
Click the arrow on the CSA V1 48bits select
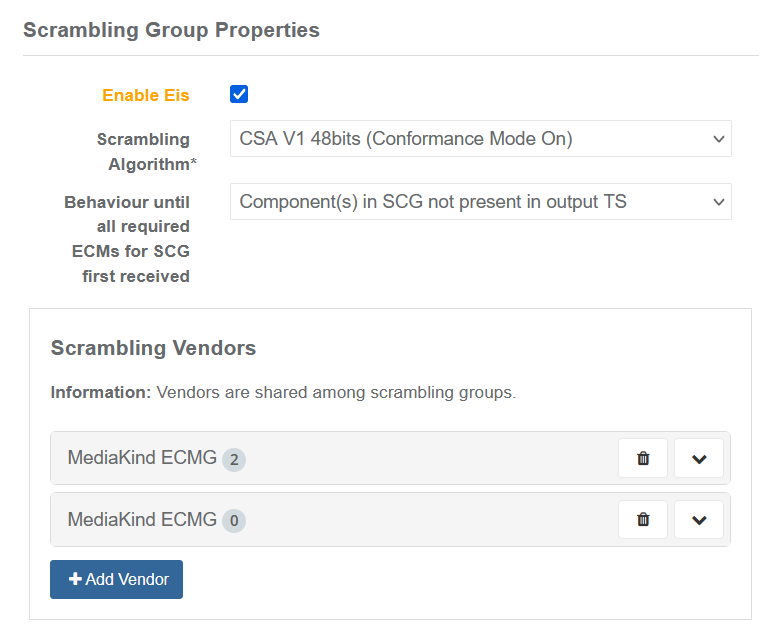[718, 139]
